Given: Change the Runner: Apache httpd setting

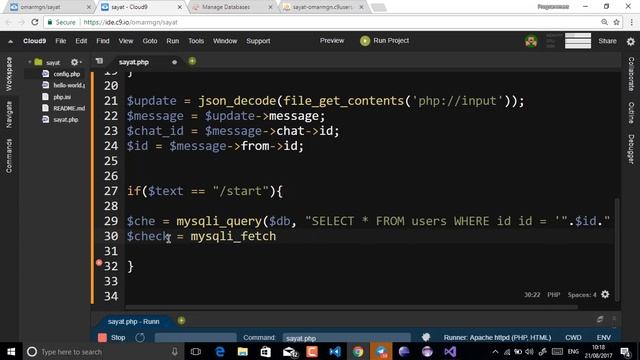Looking at the screenshot, I should [x=497, y=338].
